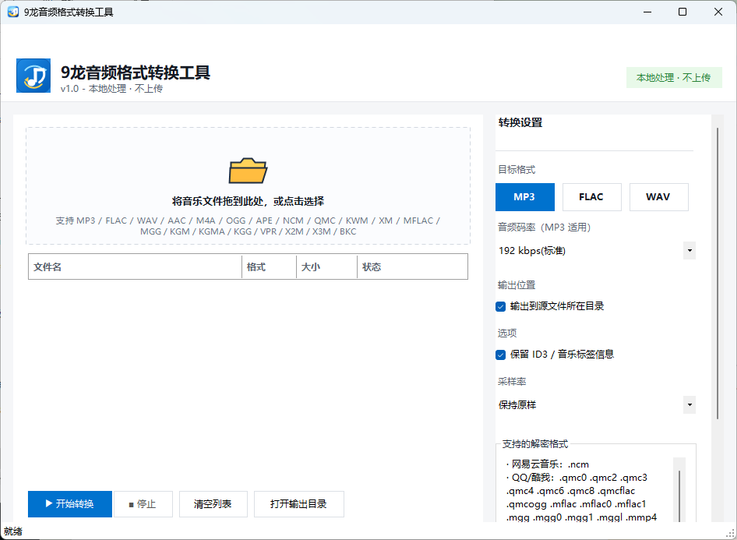The height and width of the screenshot is (540, 737).
Task: Close the converter window
Action: pyautogui.click(x=718, y=12)
